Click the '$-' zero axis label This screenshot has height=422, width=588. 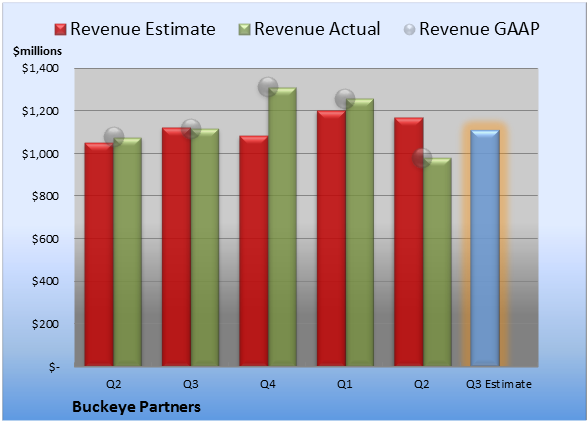(x=54, y=367)
